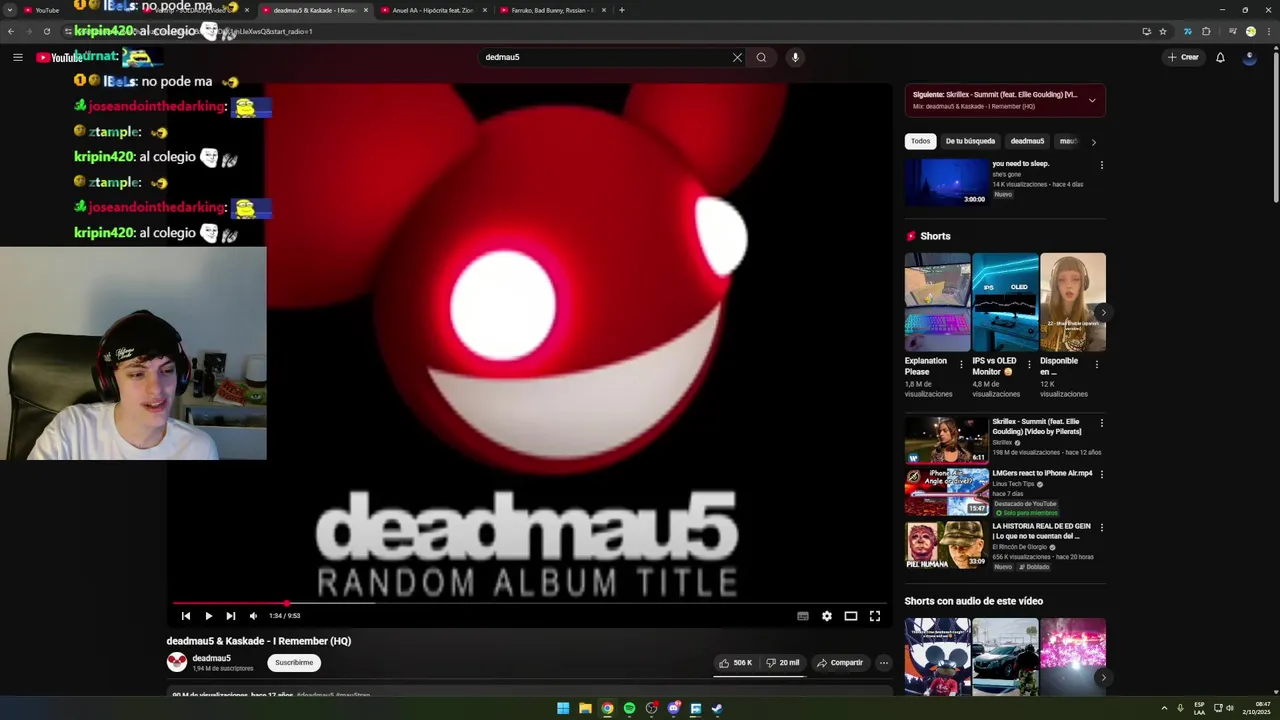Open the YouTube notifications bell
This screenshot has height=720, width=1280.
click(x=1220, y=57)
